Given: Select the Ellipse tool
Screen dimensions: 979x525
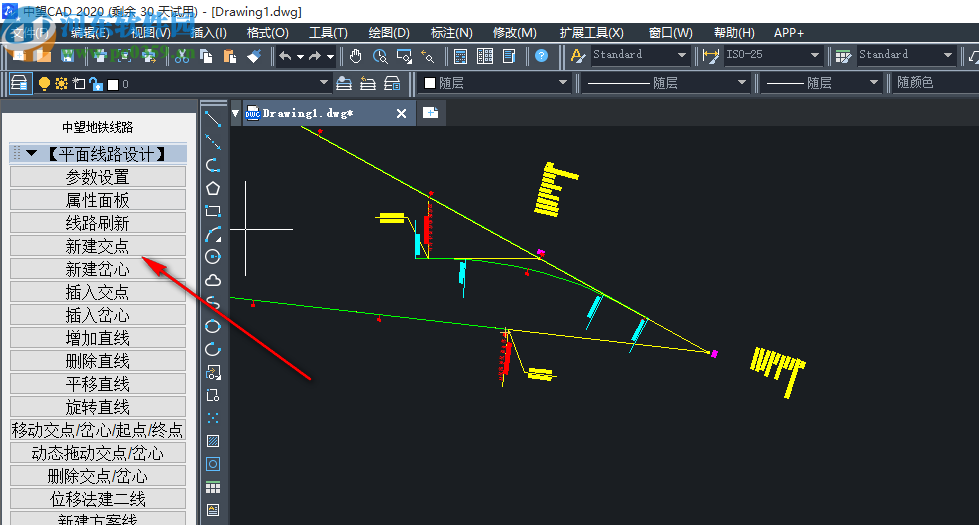Looking at the screenshot, I should 213,326.
